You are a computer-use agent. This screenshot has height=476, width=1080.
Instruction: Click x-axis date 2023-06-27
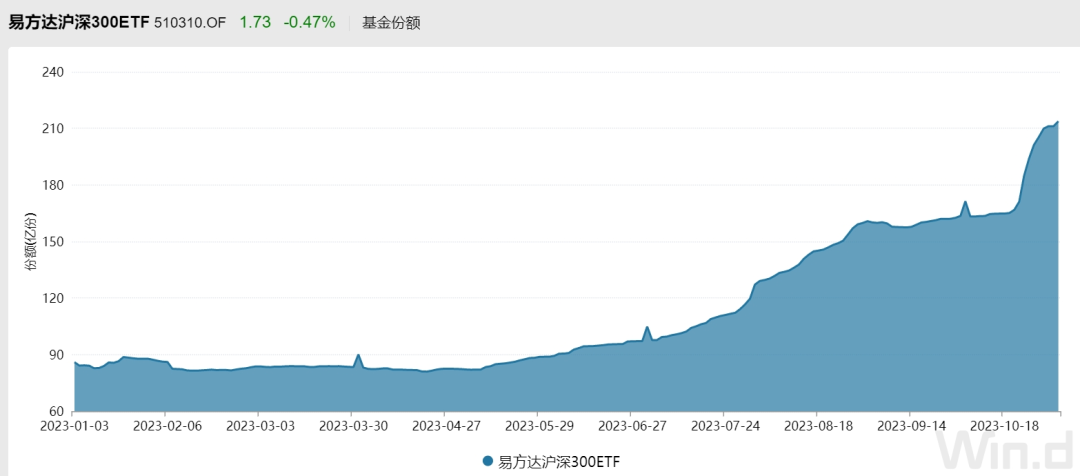pos(630,426)
